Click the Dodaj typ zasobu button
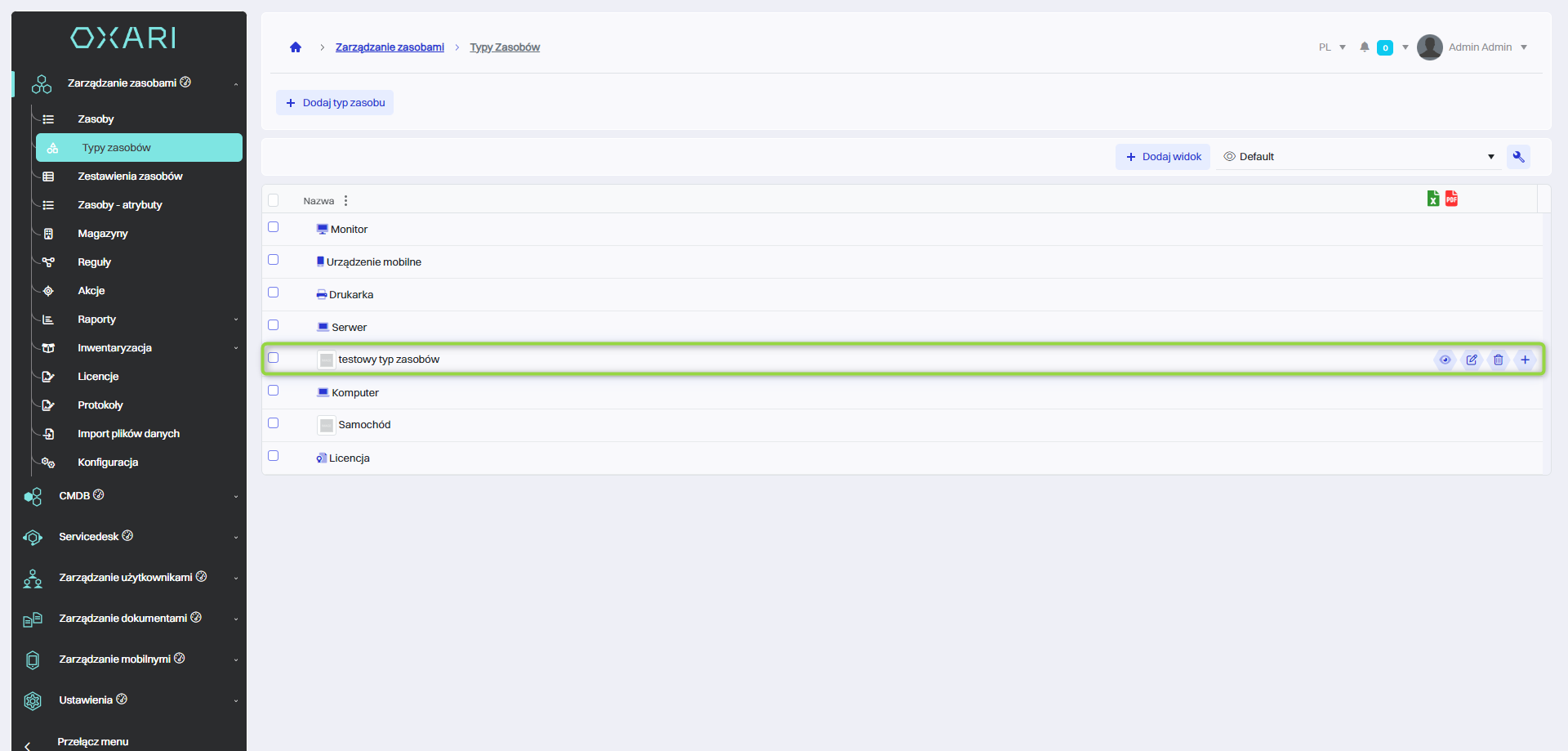This screenshot has width=1568, height=751. pyautogui.click(x=335, y=103)
